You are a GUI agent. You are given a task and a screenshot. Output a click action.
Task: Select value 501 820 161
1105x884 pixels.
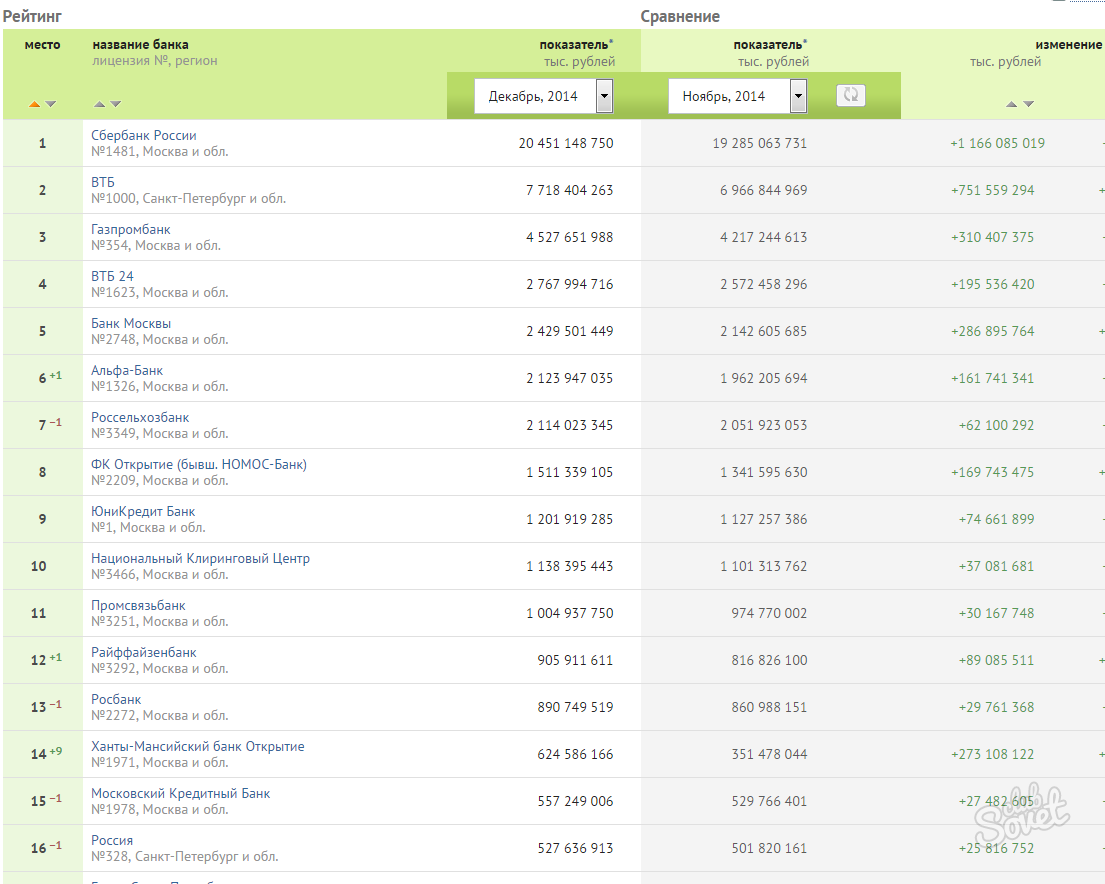click(769, 848)
